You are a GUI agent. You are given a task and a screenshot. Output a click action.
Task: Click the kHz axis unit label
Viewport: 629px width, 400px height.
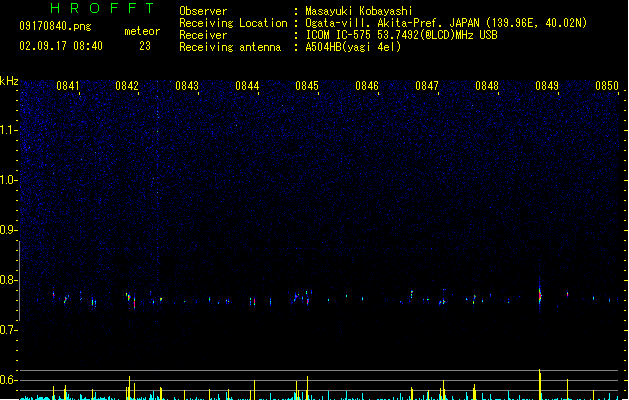coord(9,81)
